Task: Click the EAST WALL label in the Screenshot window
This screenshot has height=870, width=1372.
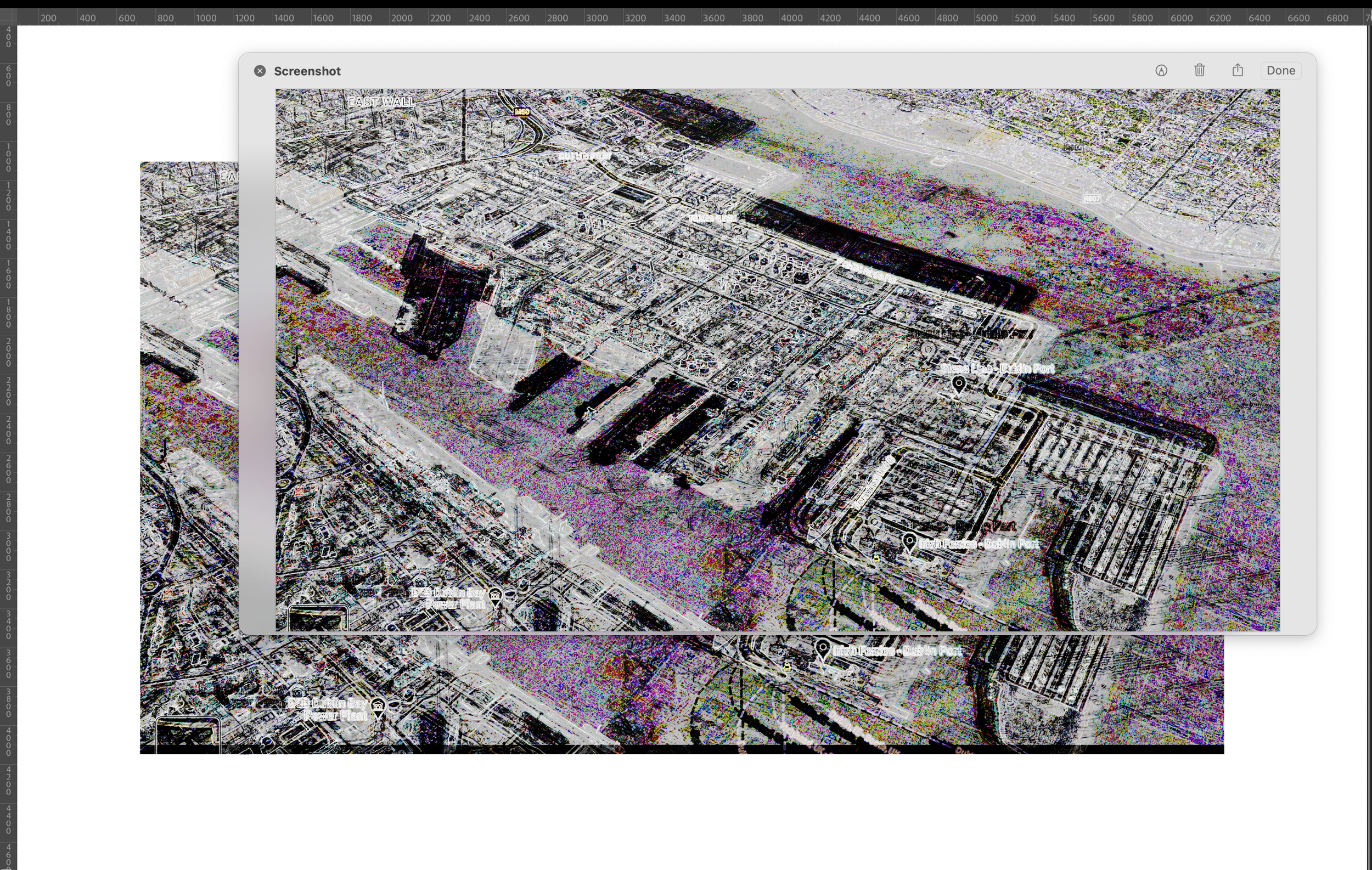Action: tap(381, 102)
